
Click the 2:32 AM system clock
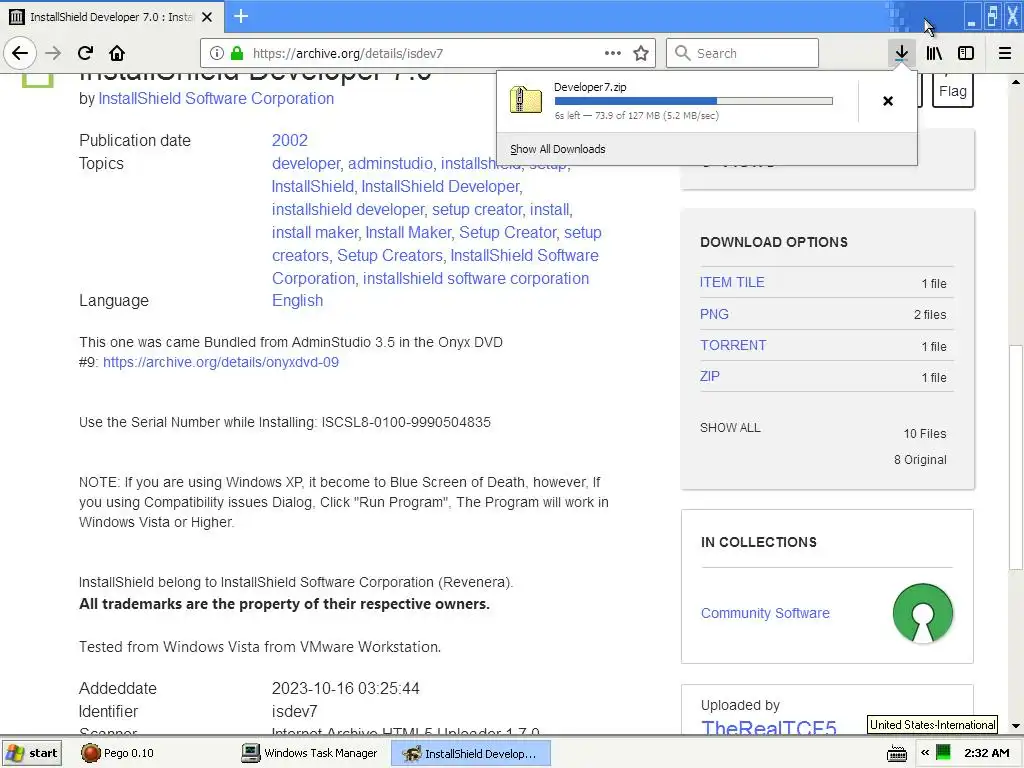pyautogui.click(x=987, y=753)
